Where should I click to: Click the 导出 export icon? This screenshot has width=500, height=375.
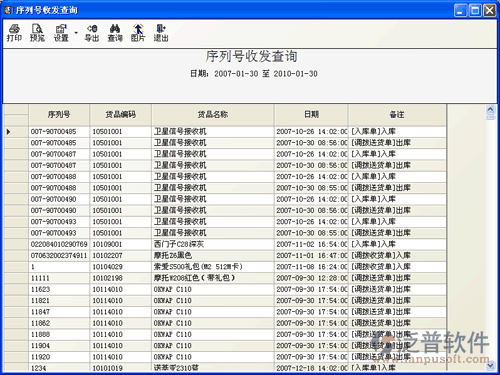[x=92, y=33]
